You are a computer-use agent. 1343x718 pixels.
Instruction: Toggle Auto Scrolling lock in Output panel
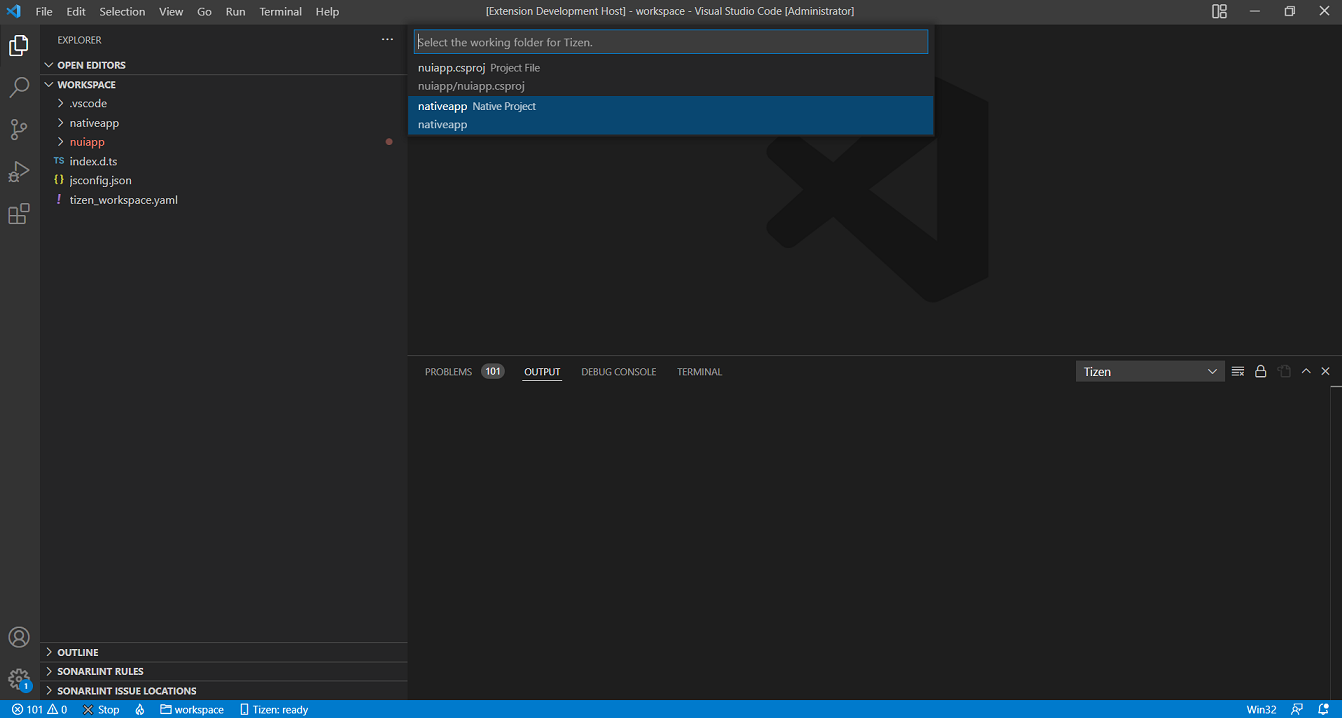(x=1260, y=371)
